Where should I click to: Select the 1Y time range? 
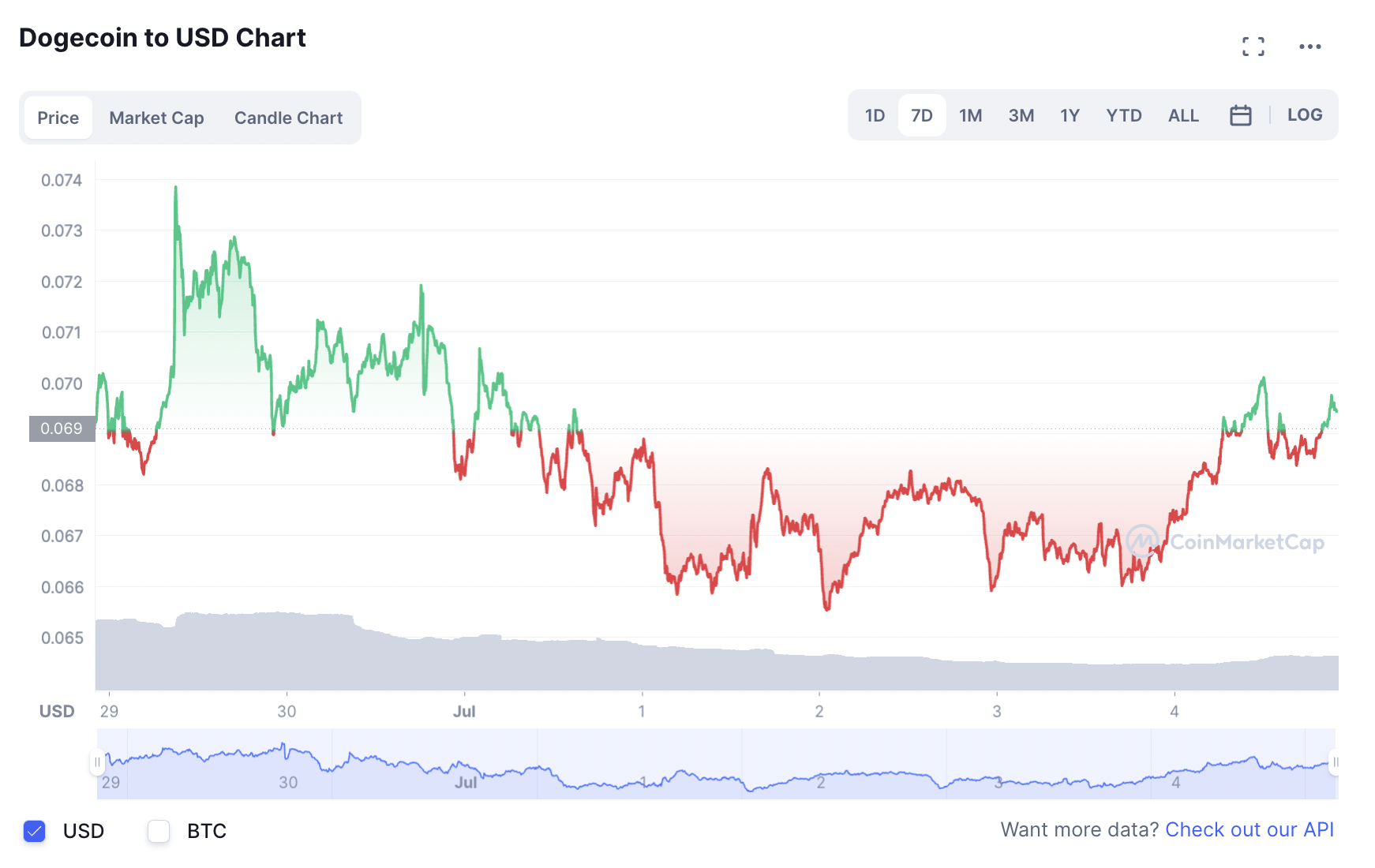[1070, 116]
